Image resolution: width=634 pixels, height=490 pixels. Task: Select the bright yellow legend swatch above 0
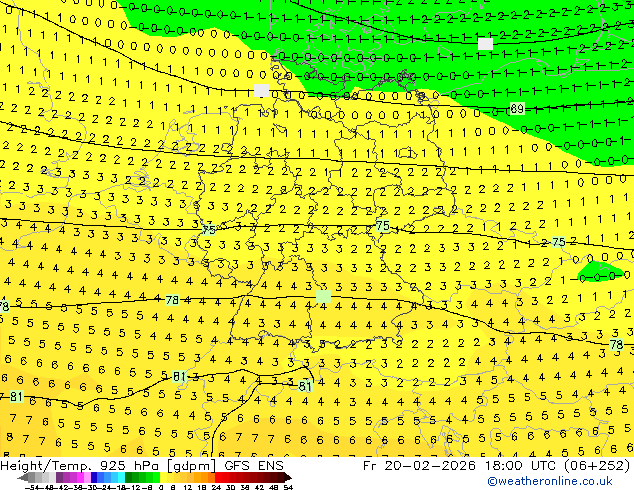pos(164,477)
